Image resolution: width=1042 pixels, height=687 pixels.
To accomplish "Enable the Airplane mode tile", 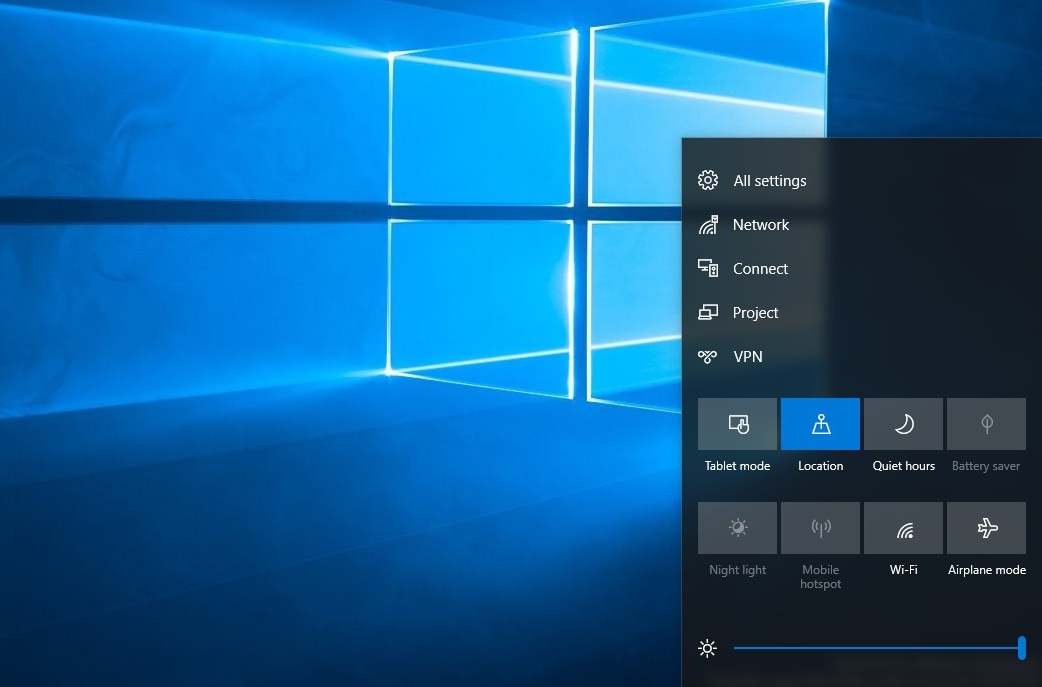I will pos(986,528).
